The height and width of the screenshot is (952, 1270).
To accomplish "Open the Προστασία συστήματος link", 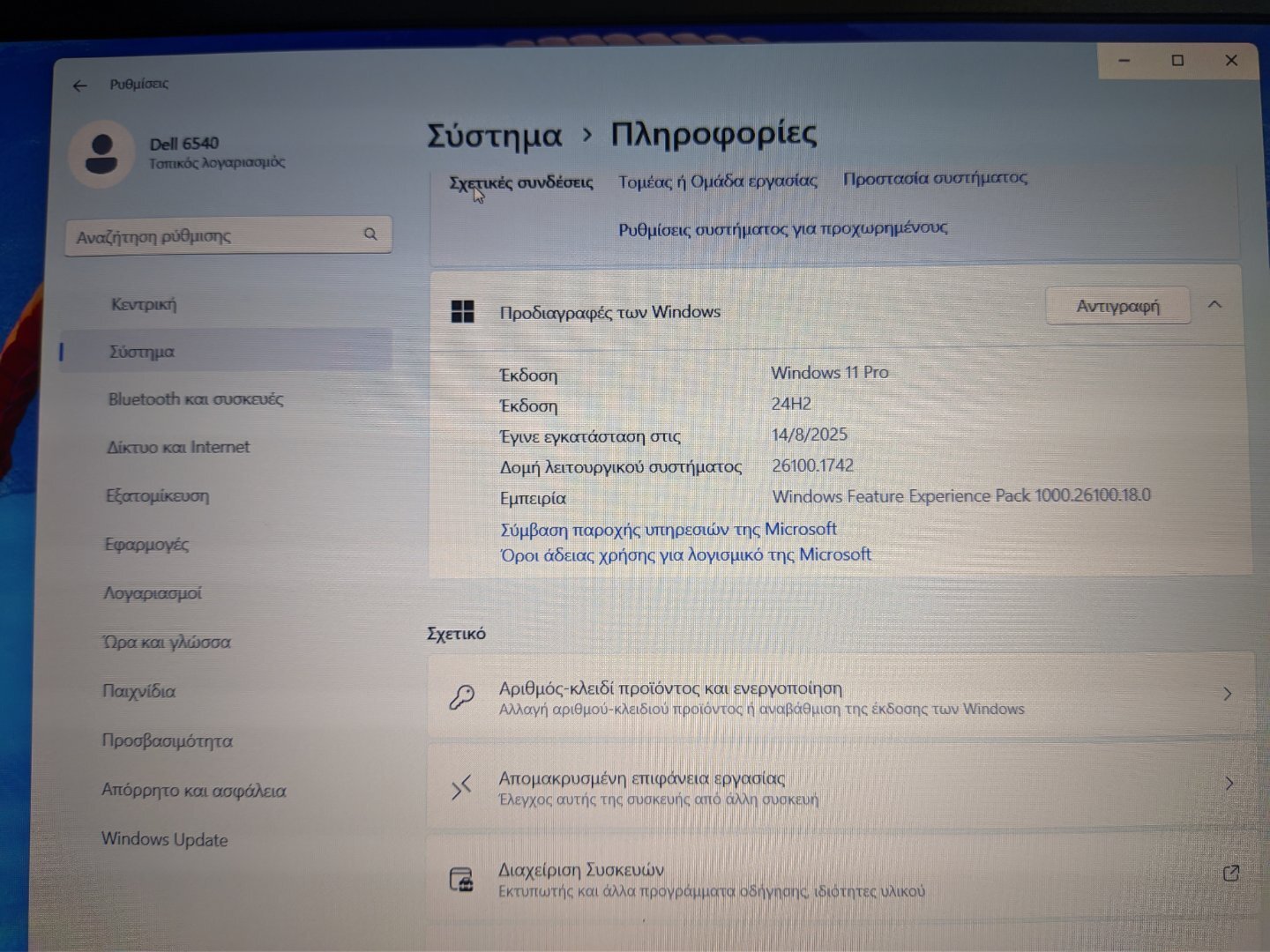I will point(935,178).
